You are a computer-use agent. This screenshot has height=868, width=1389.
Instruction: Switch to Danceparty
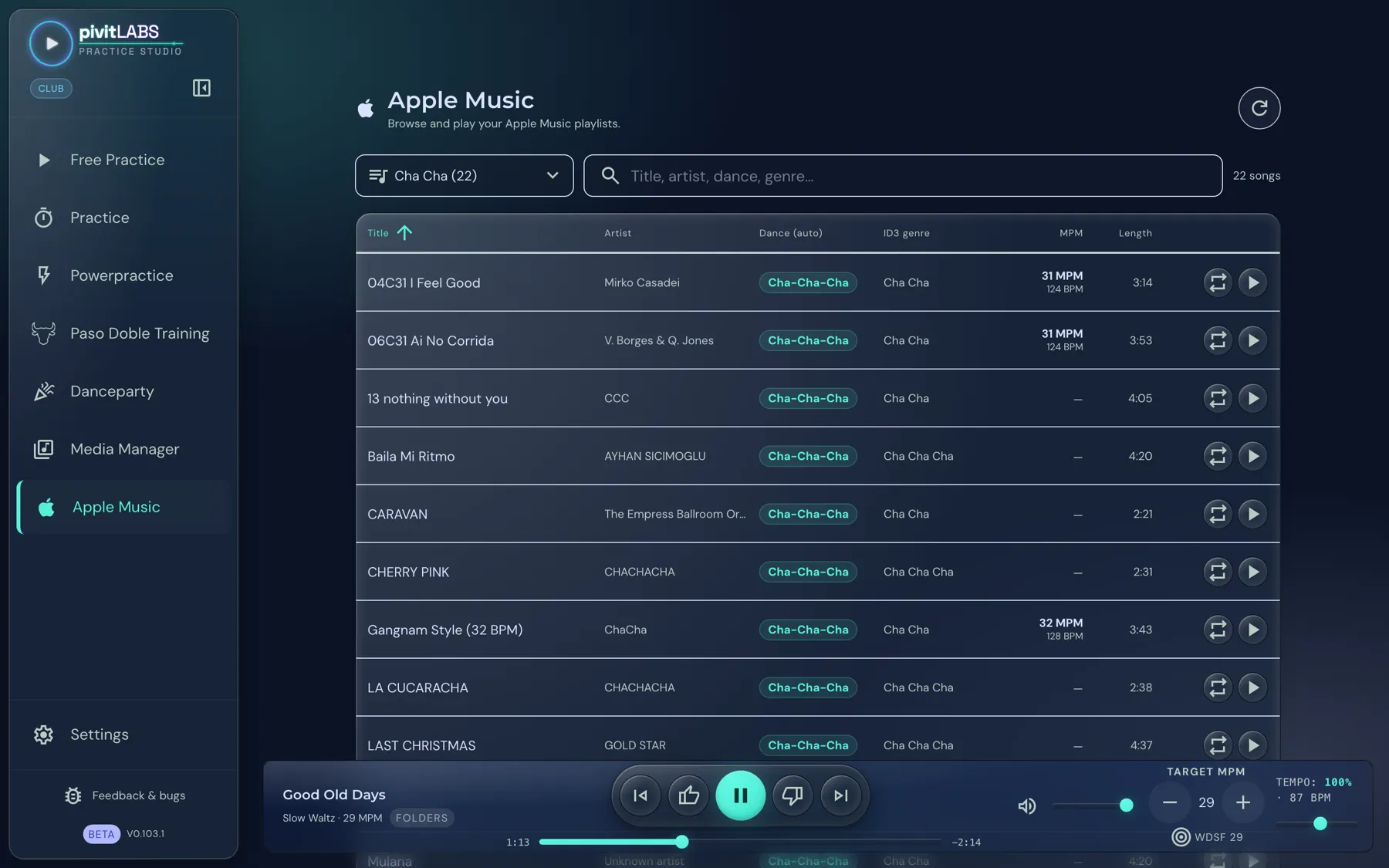tap(123, 391)
